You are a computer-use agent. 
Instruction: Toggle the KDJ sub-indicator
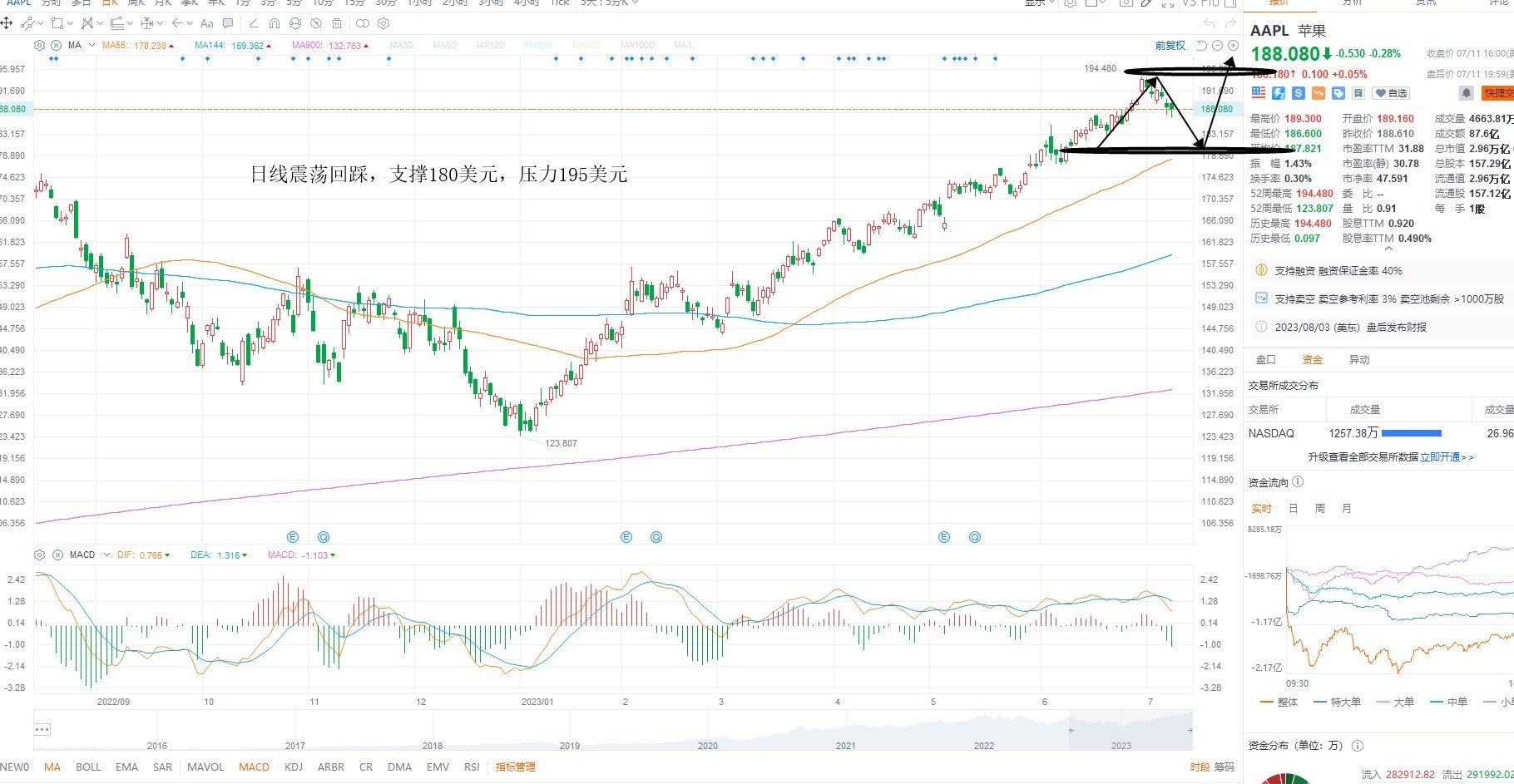294,767
